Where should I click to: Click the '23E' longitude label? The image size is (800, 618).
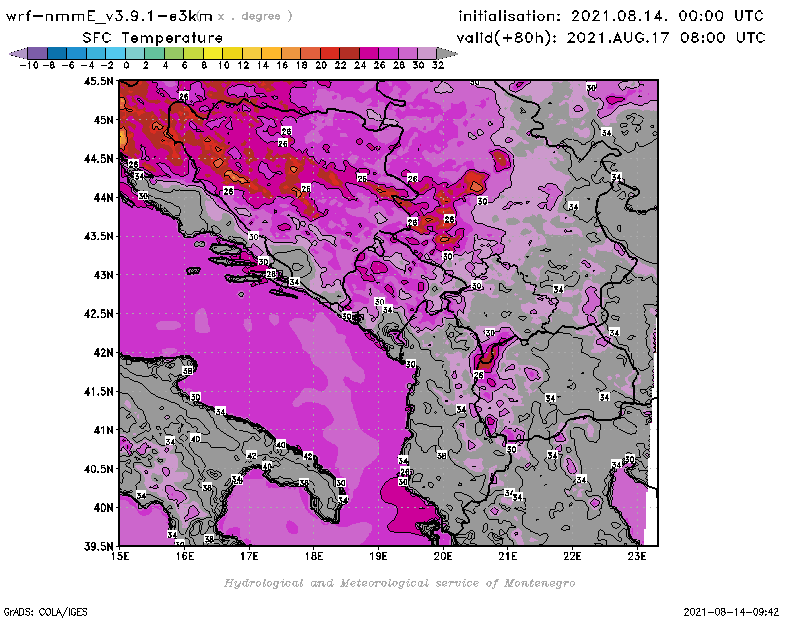coord(637,556)
